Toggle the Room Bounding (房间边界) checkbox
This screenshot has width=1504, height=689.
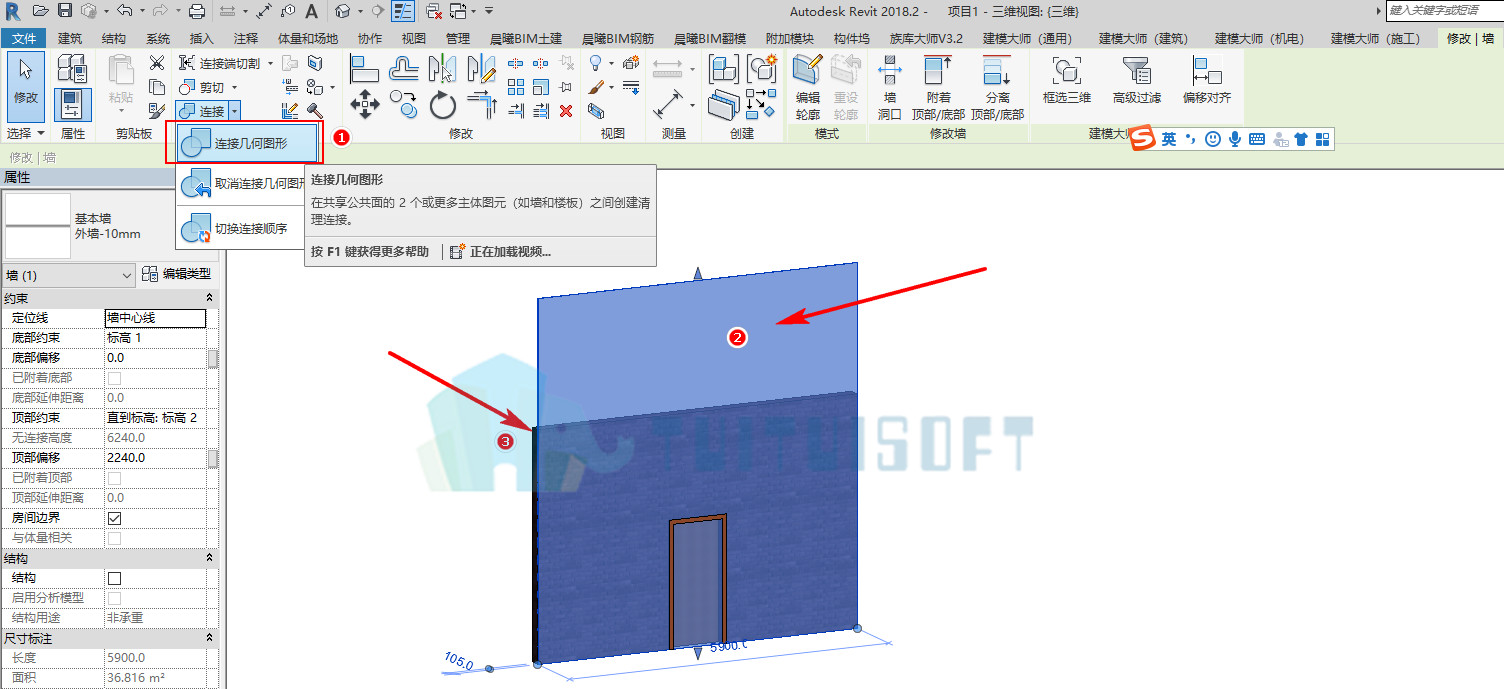pyautogui.click(x=114, y=518)
